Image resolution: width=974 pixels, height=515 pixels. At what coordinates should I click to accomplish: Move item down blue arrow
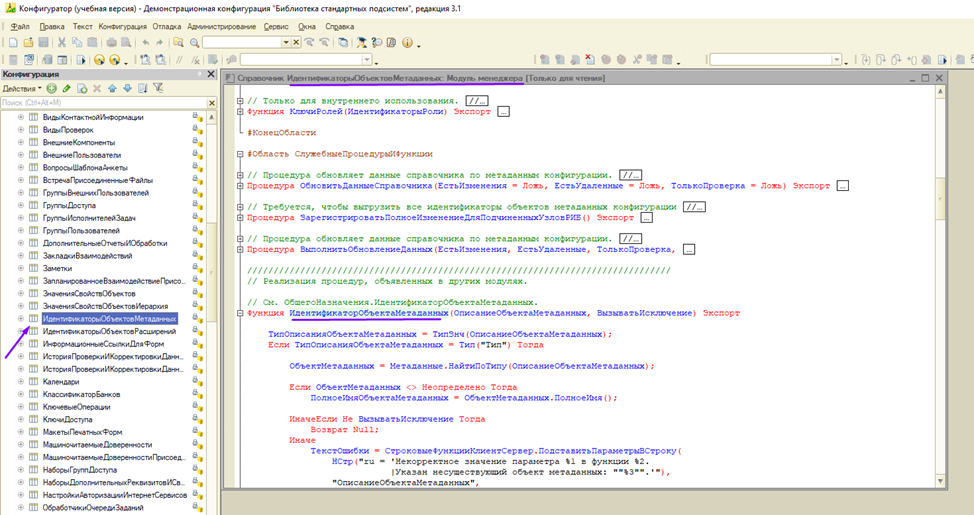coord(127,89)
